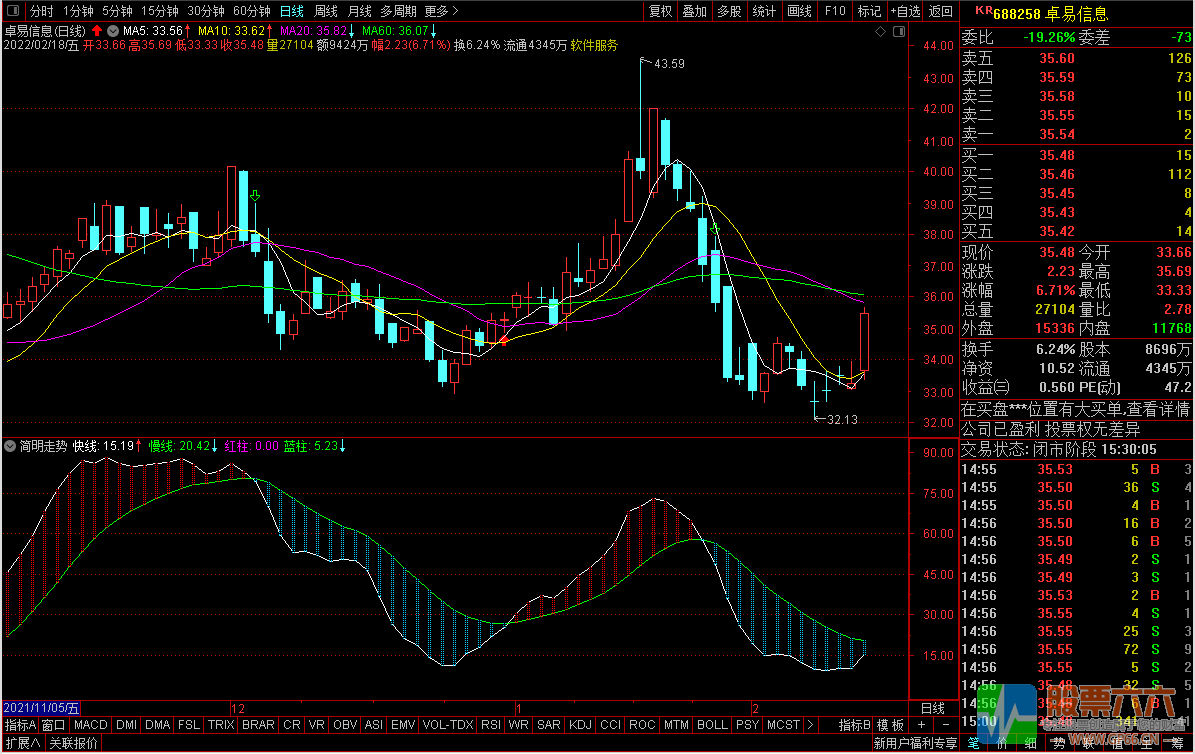Click the diamond icon at chart top-right
Image resolution: width=1195 pixels, height=754 pixels.
coord(880,31)
